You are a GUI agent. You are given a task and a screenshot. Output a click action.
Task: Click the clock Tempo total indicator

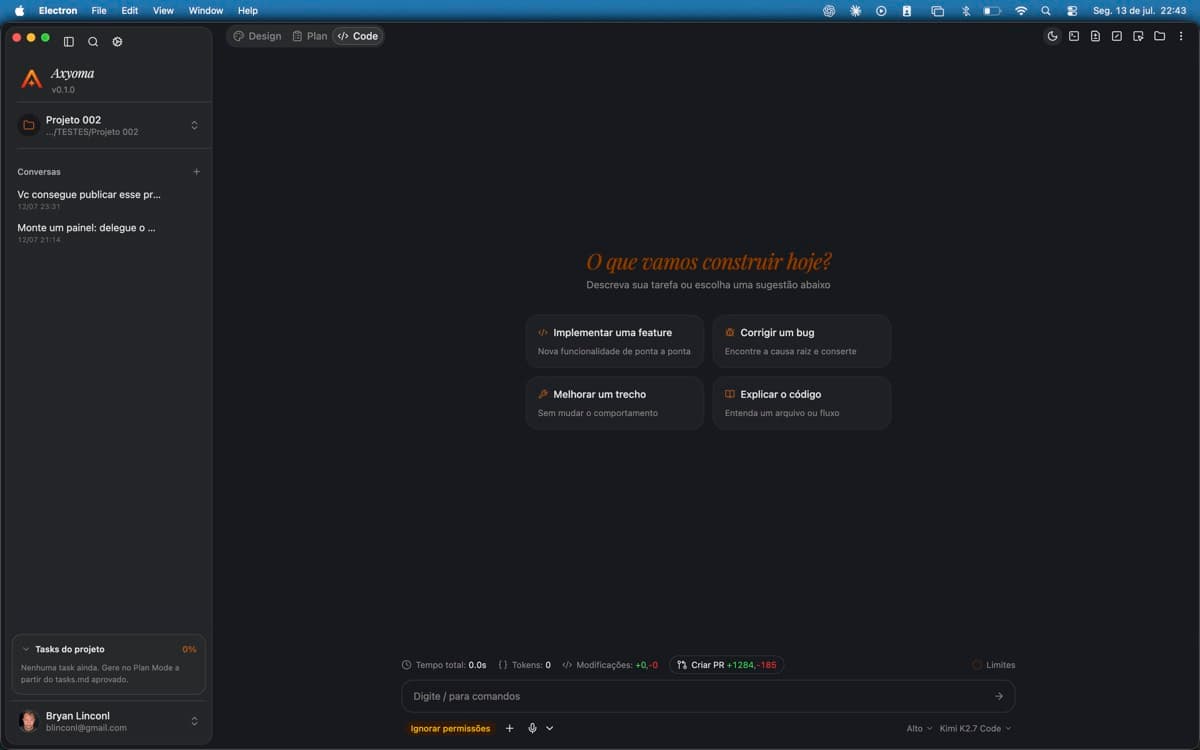point(444,665)
